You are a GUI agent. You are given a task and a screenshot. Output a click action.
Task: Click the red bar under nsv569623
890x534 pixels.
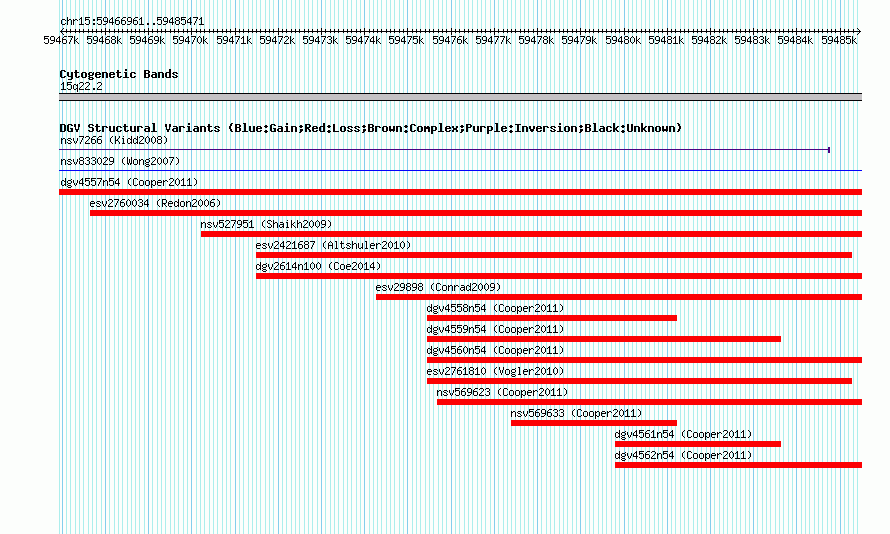point(649,402)
